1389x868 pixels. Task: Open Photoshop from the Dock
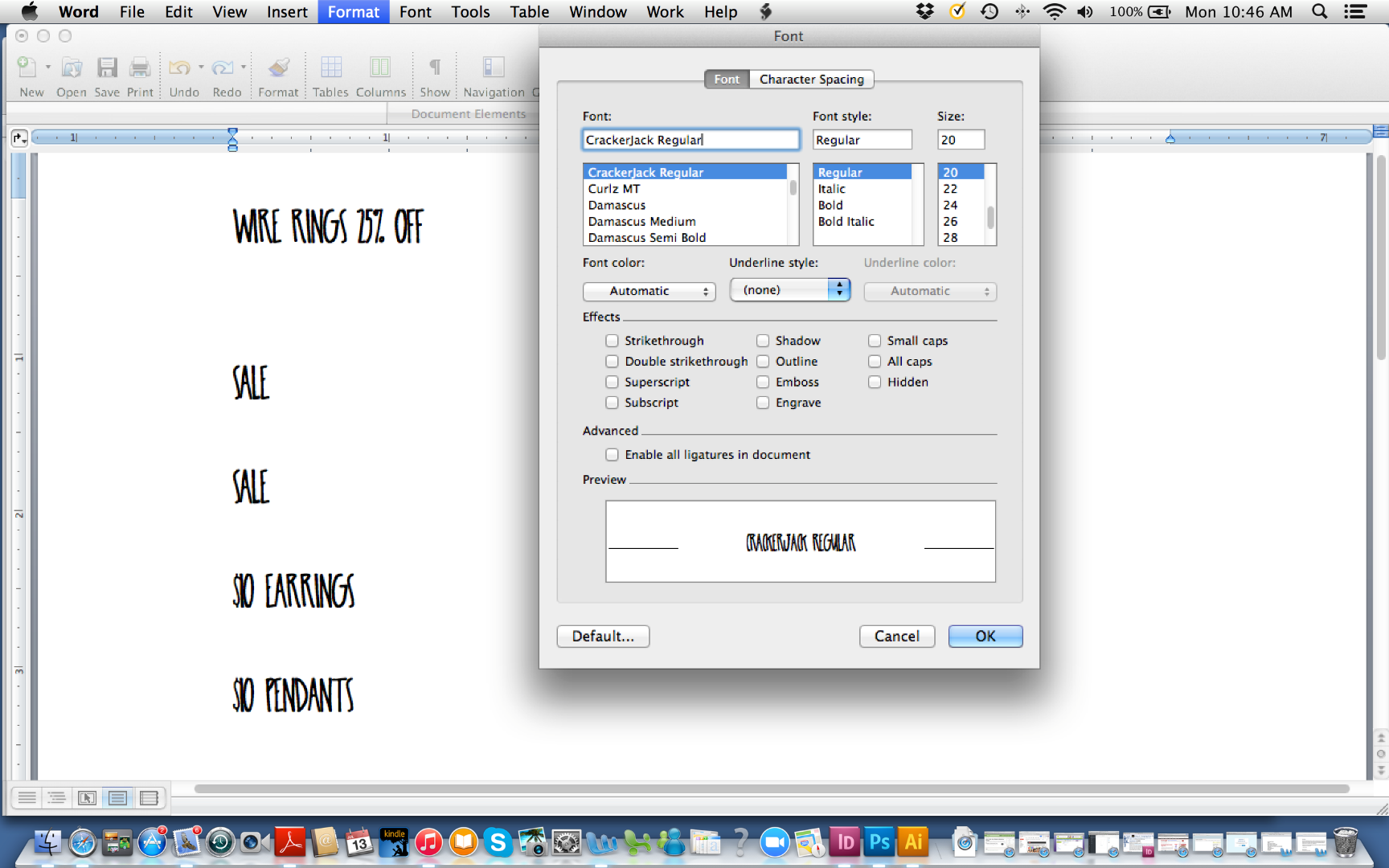coord(879,842)
